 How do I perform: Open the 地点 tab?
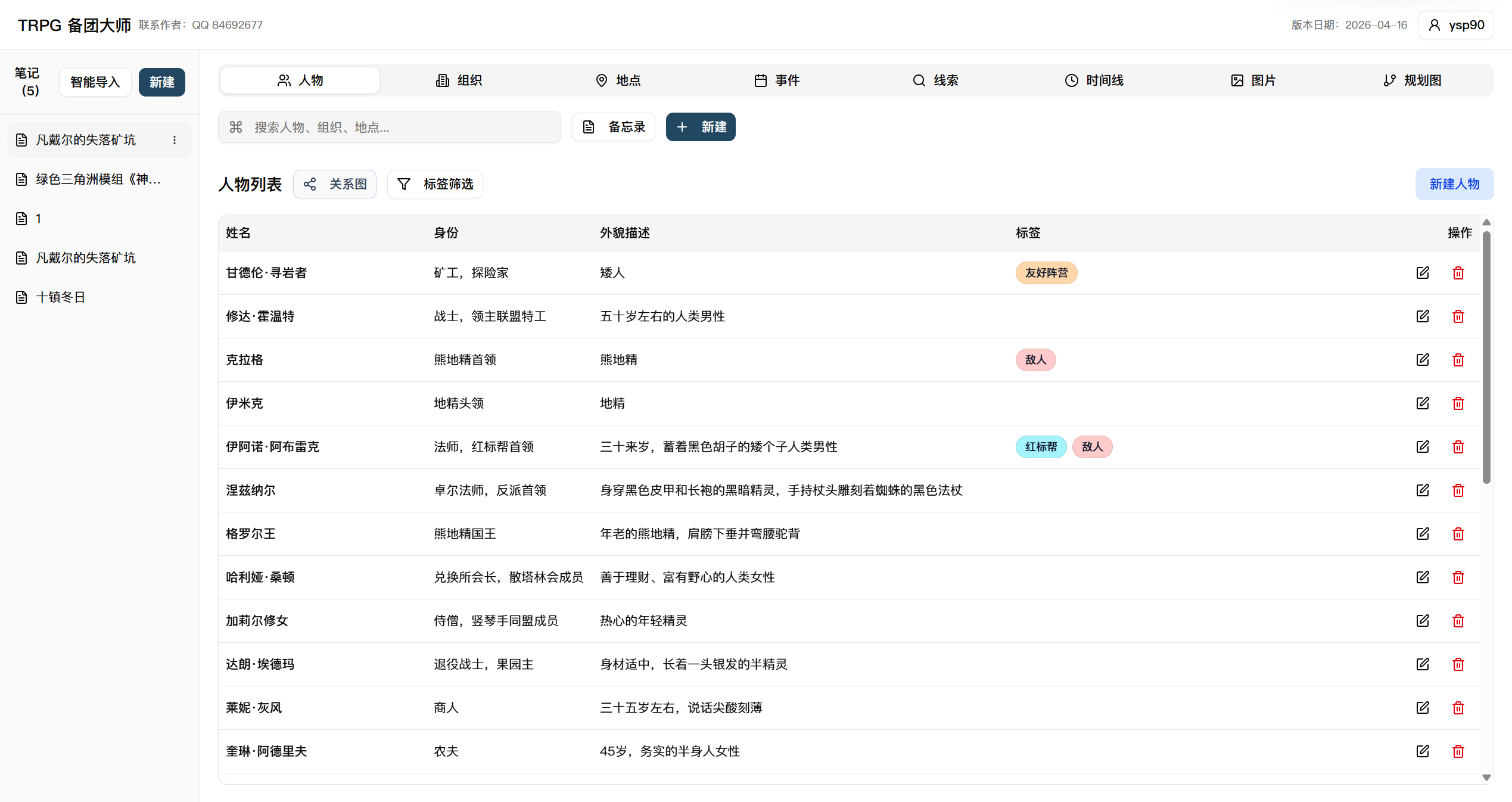[618, 80]
